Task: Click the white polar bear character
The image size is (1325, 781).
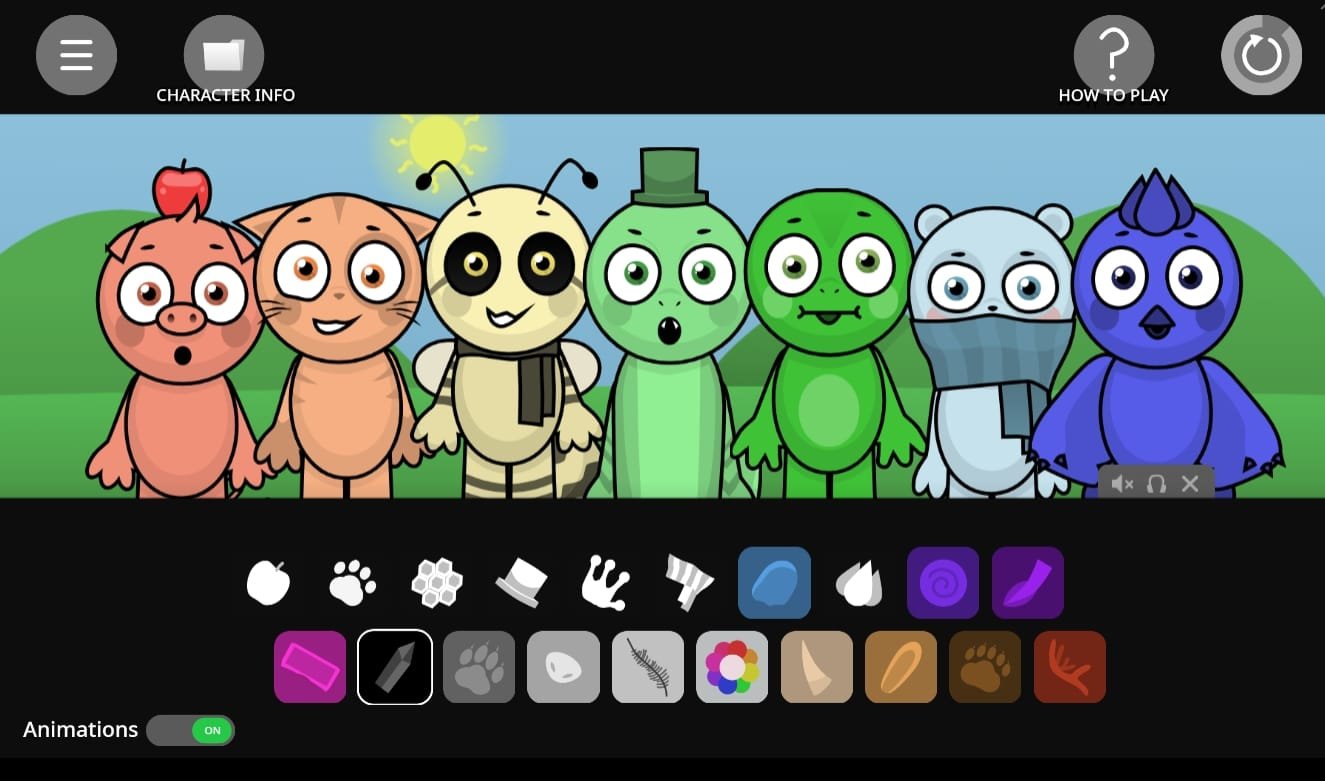Action: [990, 350]
